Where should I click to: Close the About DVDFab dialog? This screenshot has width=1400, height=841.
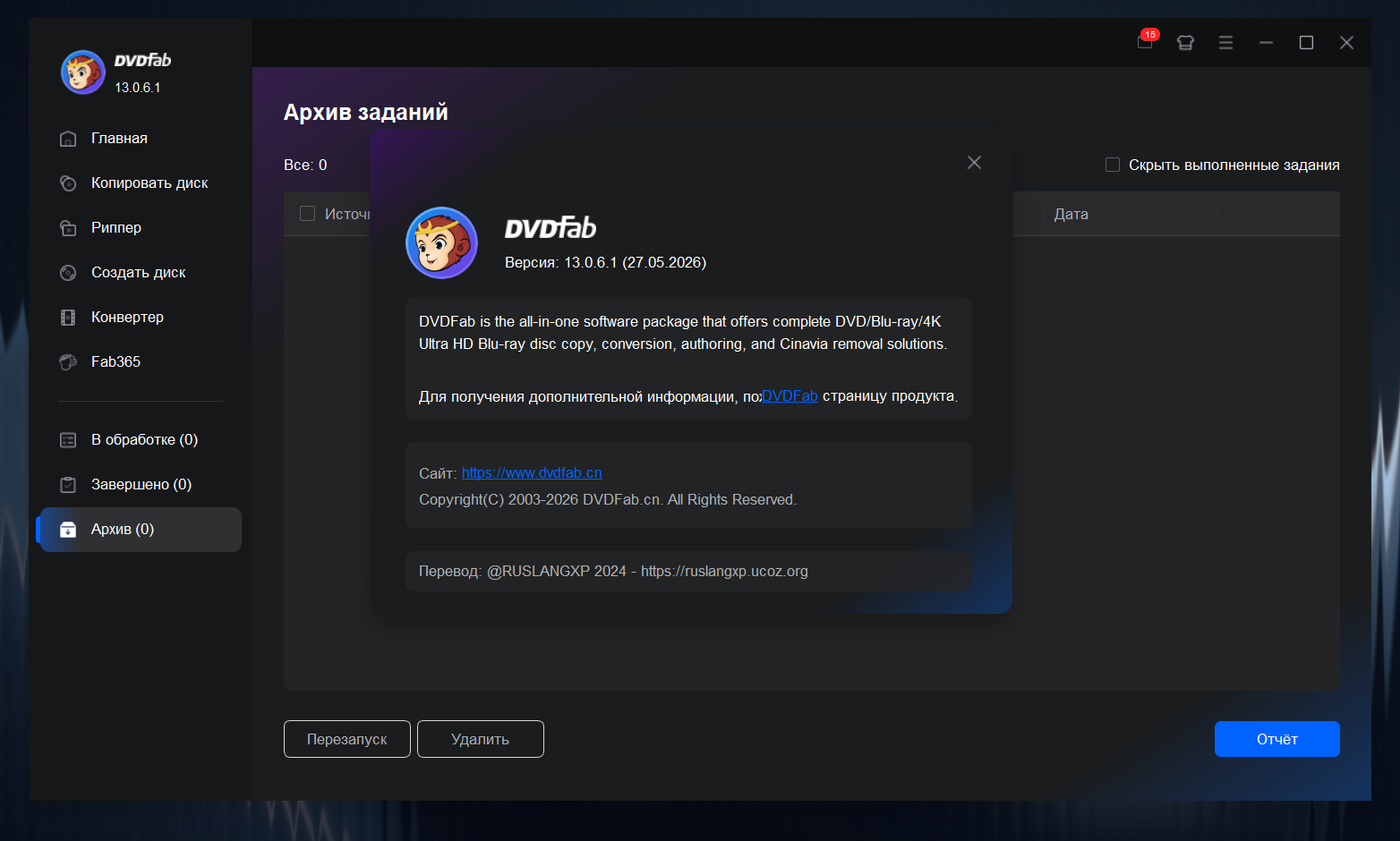(x=975, y=162)
